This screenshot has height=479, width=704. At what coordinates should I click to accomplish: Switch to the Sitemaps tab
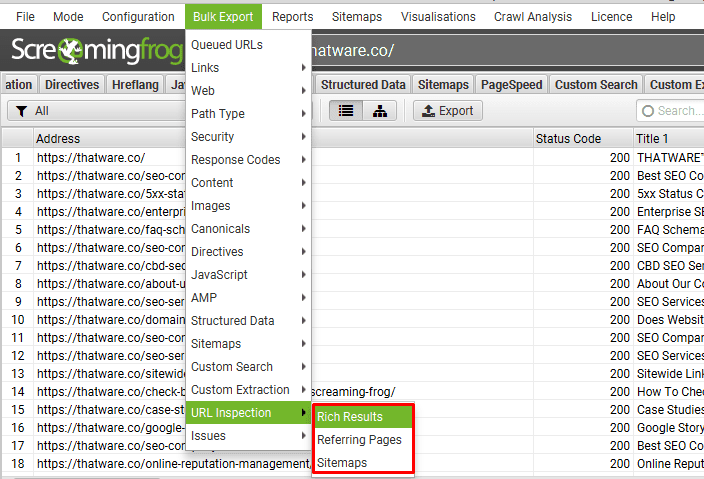click(443, 84)
